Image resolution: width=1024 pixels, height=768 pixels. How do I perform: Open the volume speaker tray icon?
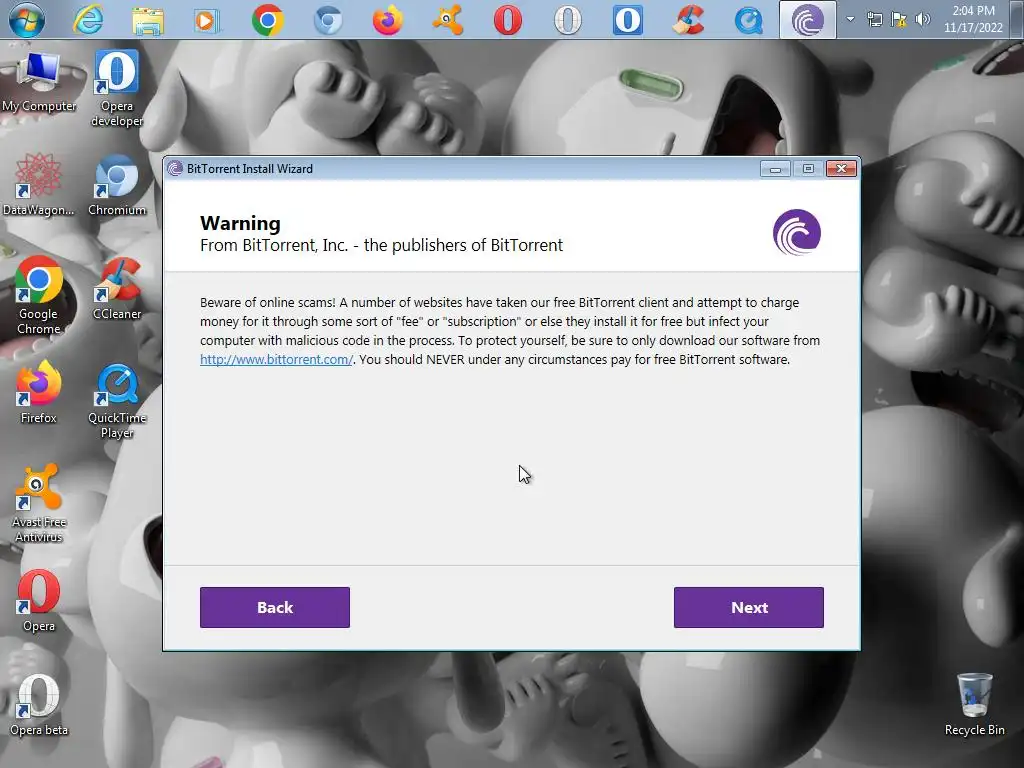922,19
